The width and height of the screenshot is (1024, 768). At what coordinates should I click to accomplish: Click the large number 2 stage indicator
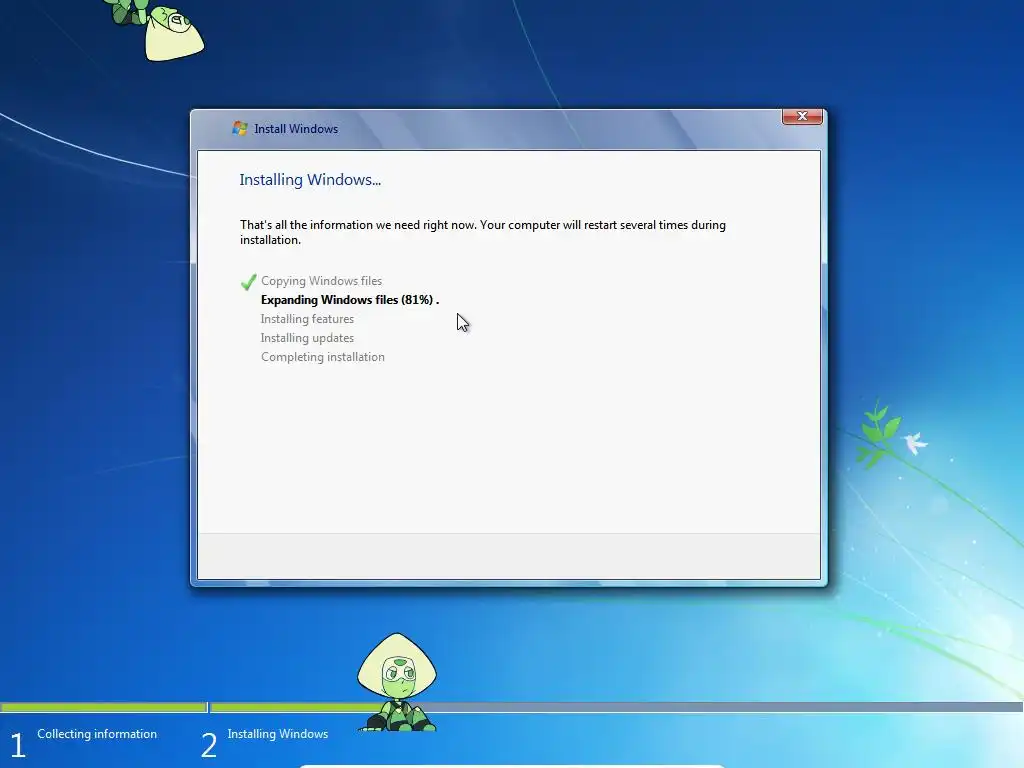[209, 745]
